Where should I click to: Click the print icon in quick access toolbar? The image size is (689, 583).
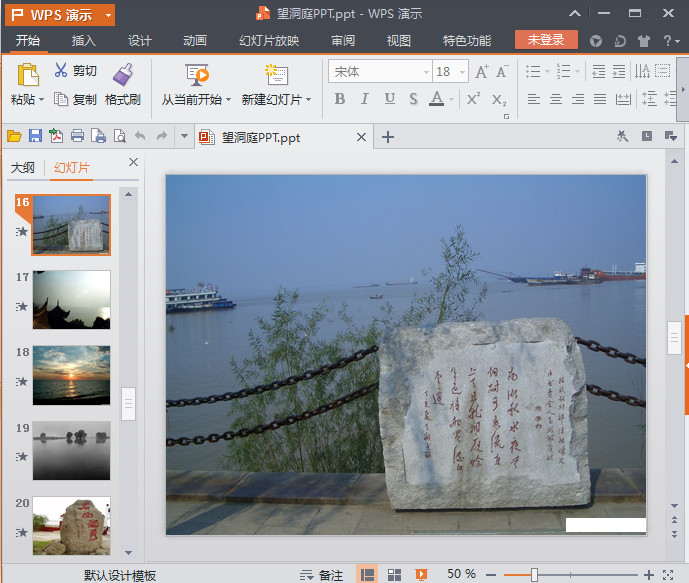click(77, 137)
